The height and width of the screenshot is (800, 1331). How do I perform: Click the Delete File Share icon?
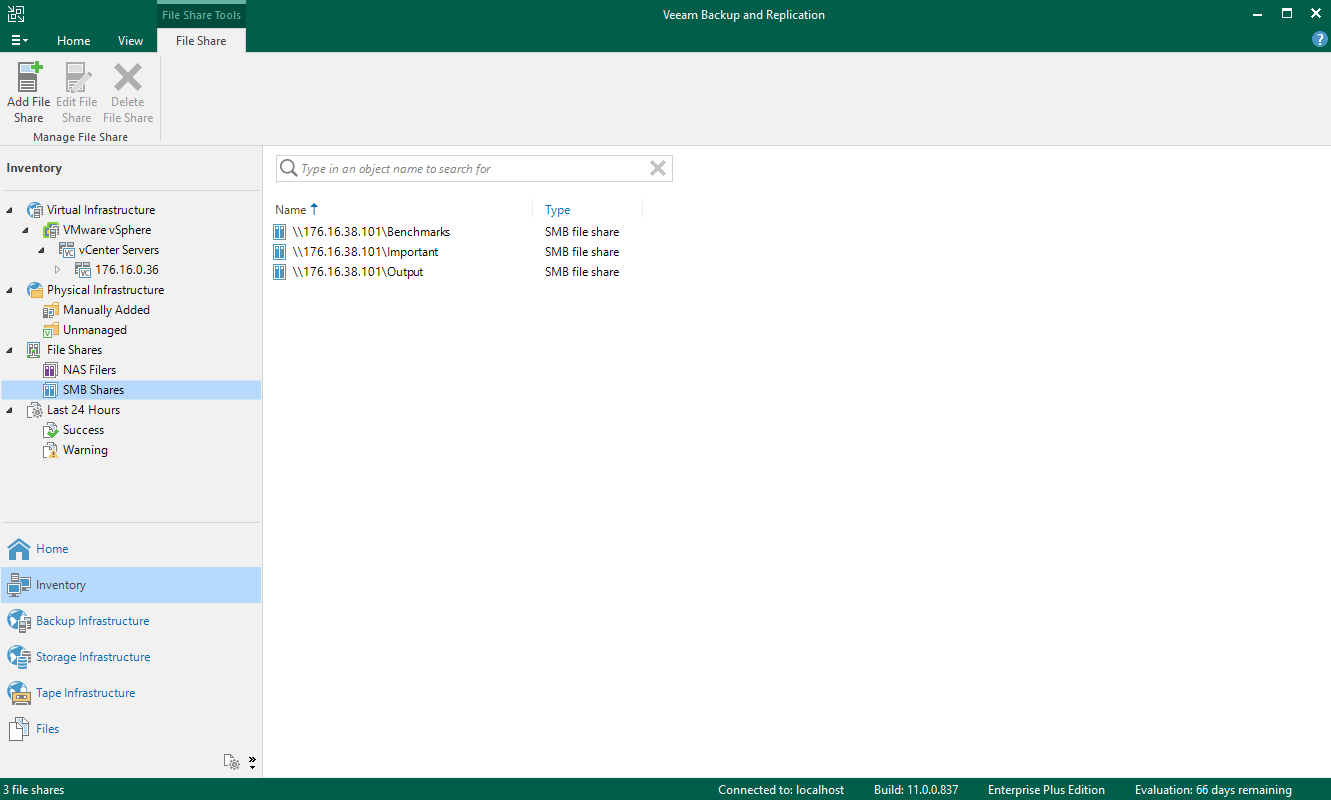(x=128, y=78)
